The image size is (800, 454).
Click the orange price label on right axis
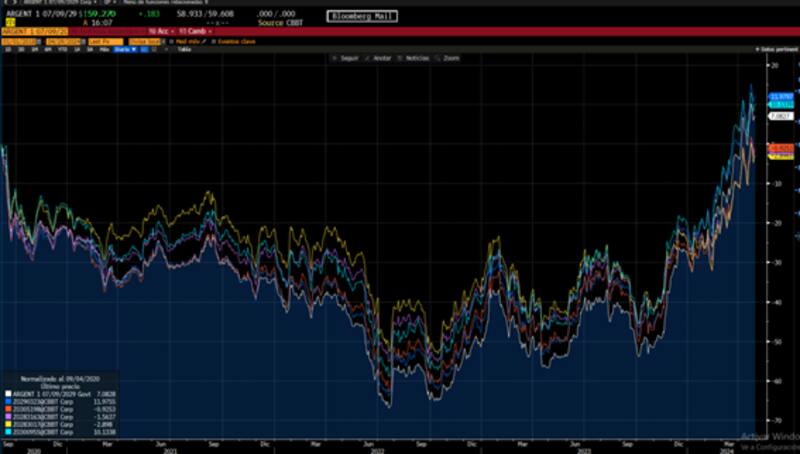780,148
